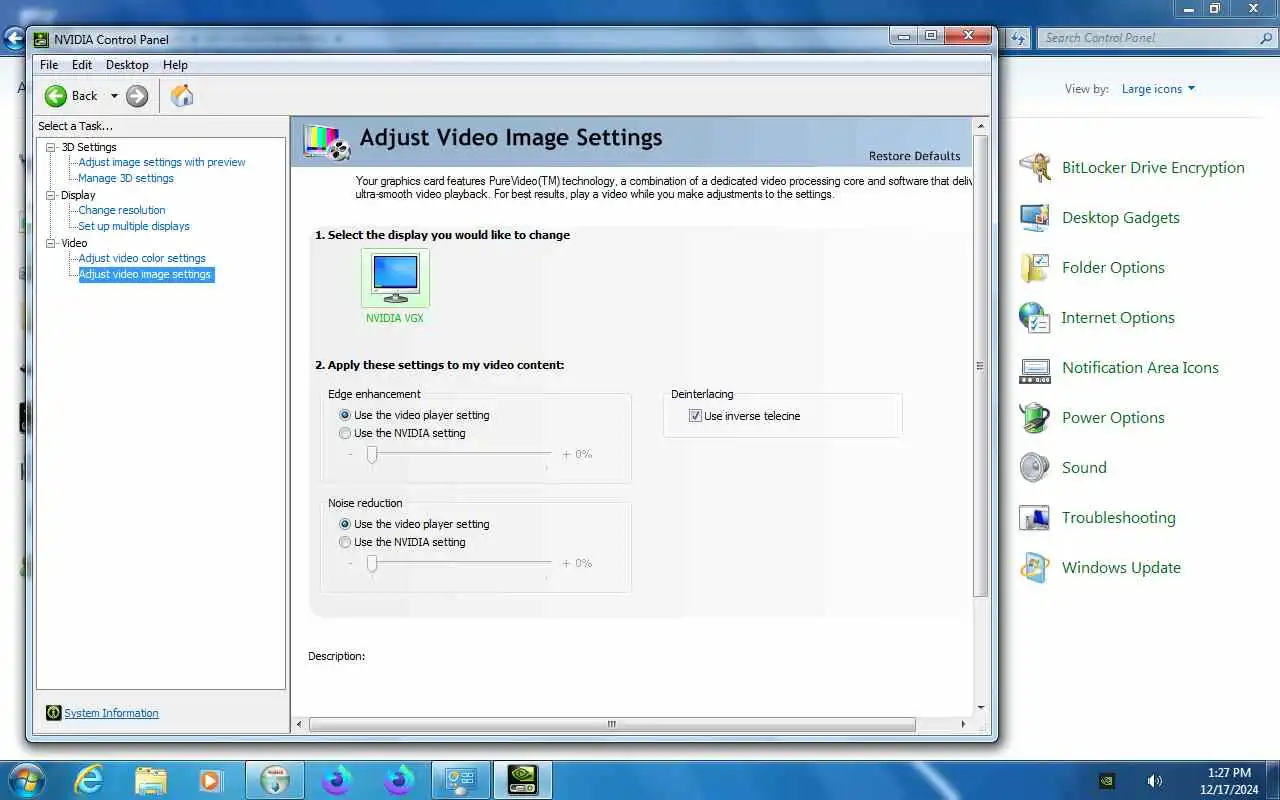The height and width of the screenshot is (800, 1280).
Task: Open Internet Options icon
Action: coord(1035,317)
